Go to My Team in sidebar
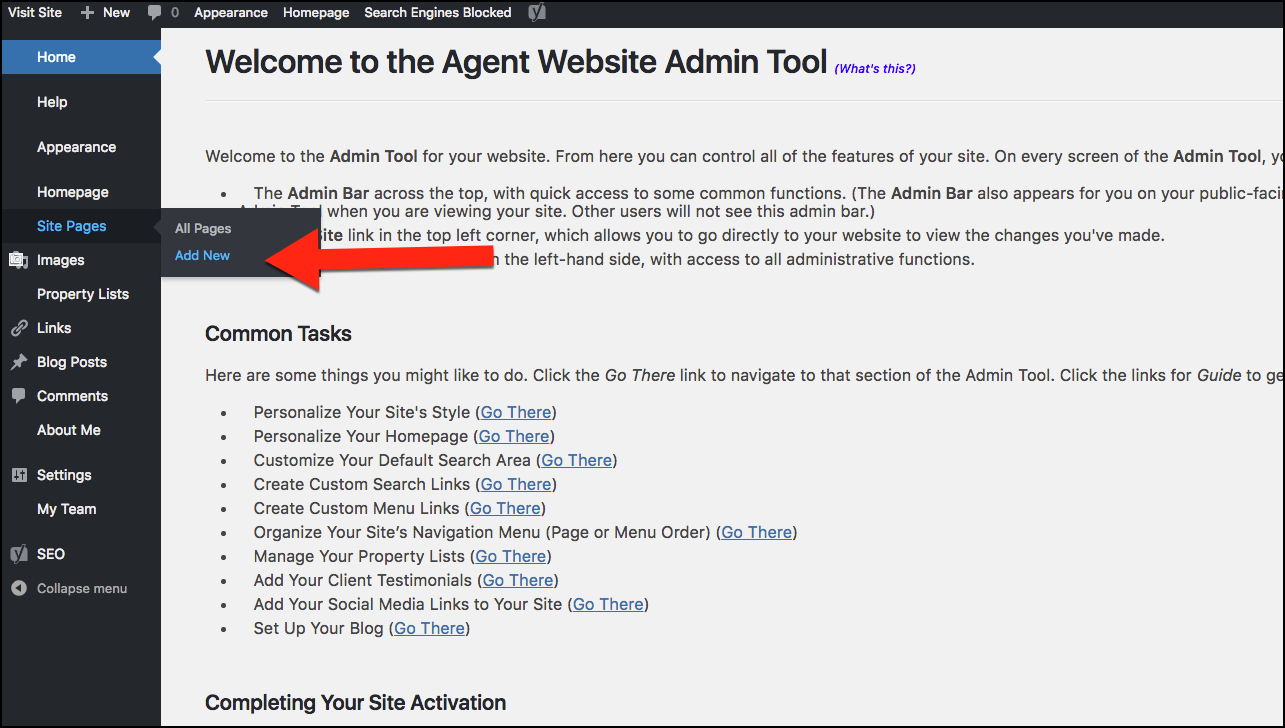Screen dimensions: 1285x728 pos(66,509)
